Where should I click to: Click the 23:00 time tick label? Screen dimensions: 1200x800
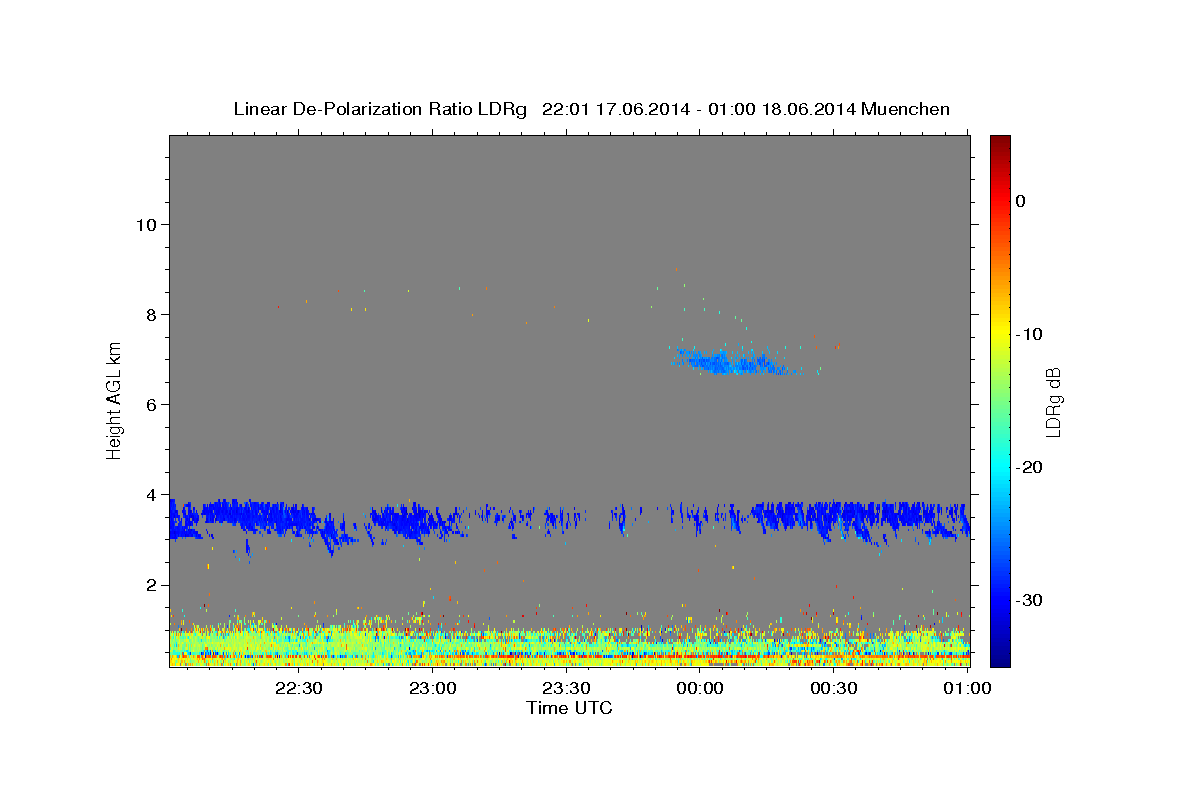tap(432, 688)
